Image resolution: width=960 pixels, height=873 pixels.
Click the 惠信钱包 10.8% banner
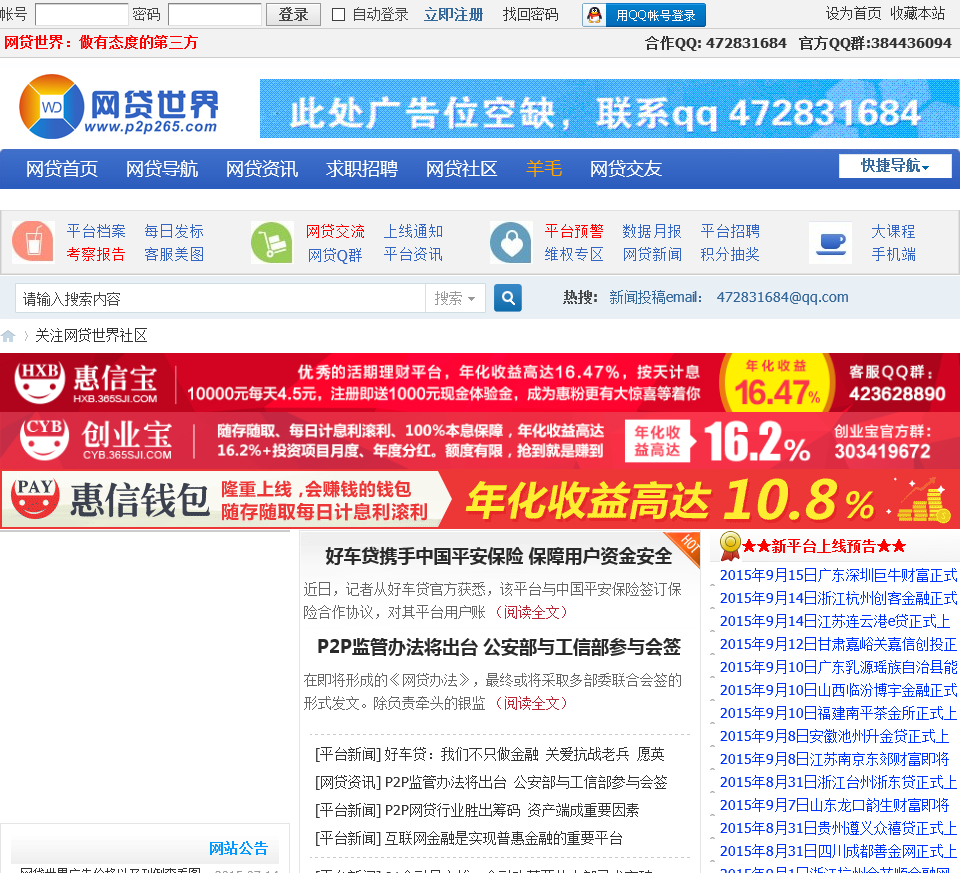coord(480,499)
